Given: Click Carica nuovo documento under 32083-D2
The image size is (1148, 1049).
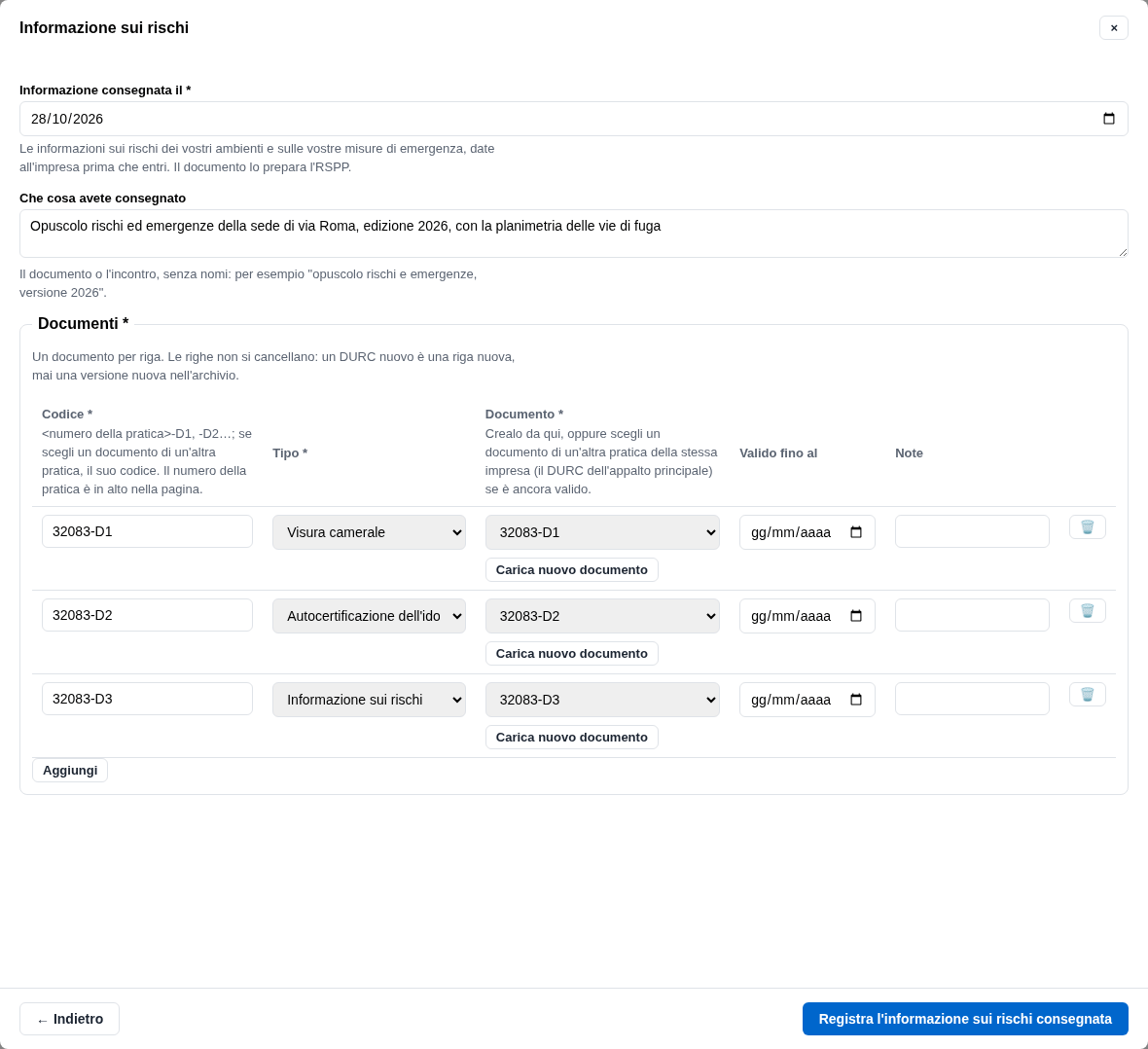Looking at the screenshot, I should click(x=571, y=653).
